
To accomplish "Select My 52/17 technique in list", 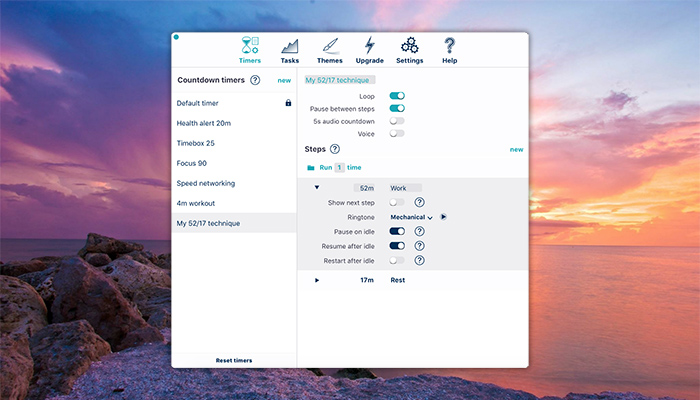I will (x=234, y=223).
